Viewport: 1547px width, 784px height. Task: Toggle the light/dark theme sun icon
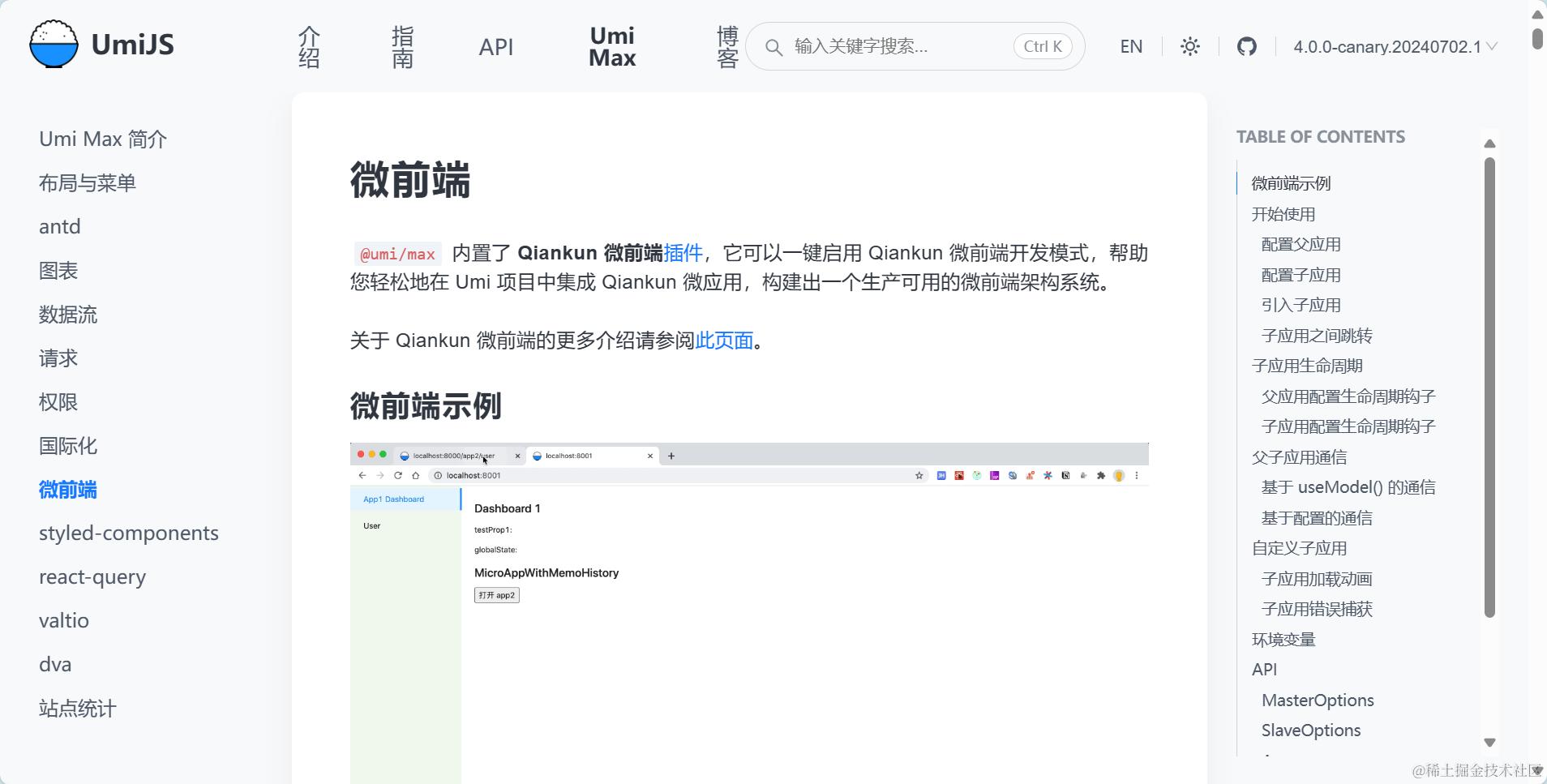[x=1190, y=46]
